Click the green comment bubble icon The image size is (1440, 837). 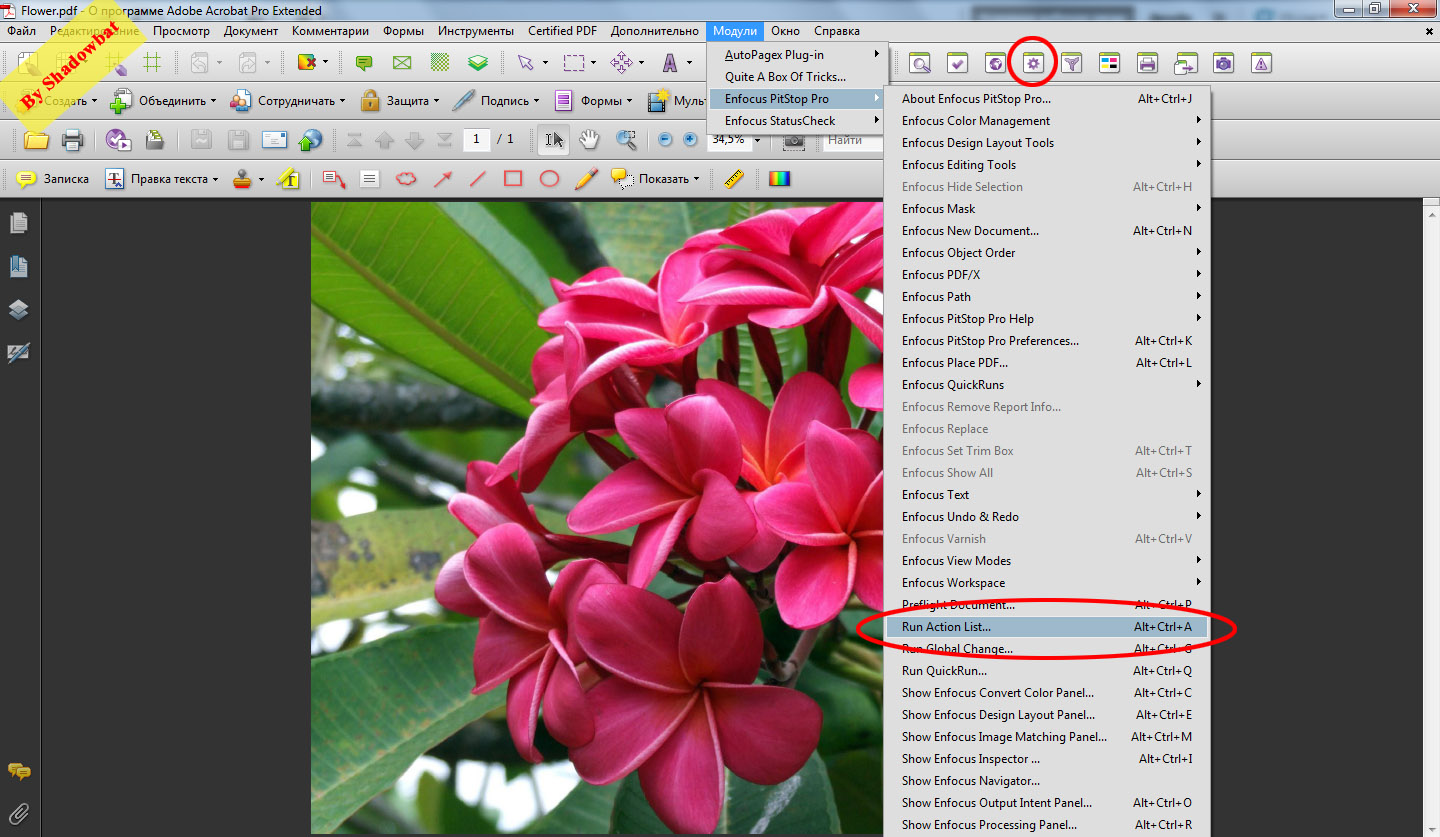pos(364,62)
